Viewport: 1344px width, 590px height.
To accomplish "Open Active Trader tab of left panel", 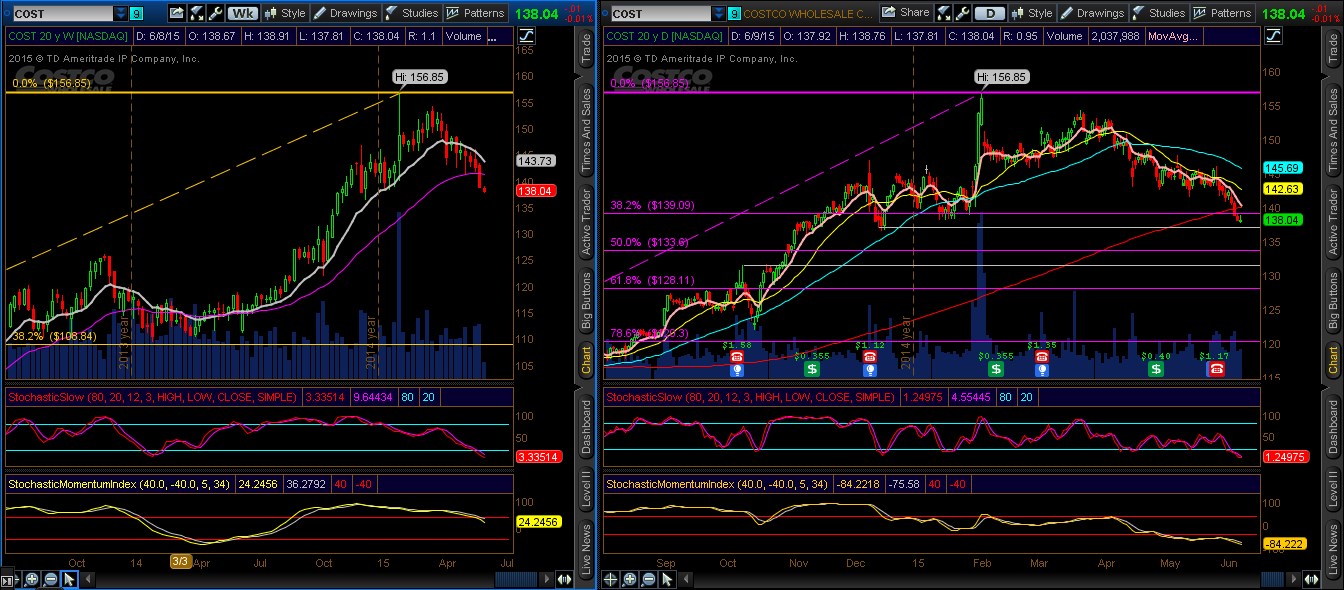I will coord(586,222).
